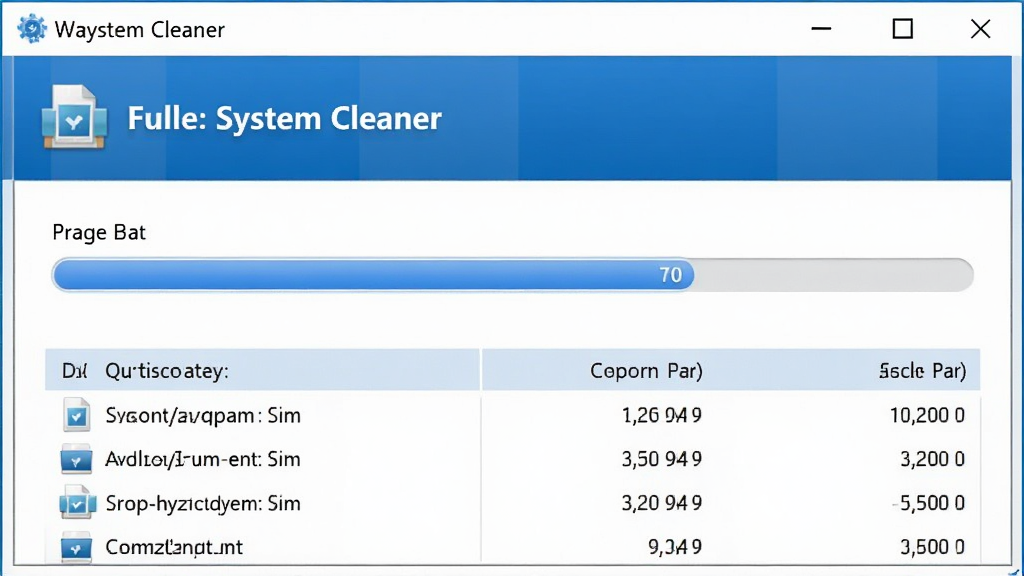Click the gear app icon in title bar
This screenshot has width=1024, height=576.
[x=31, y=29]
